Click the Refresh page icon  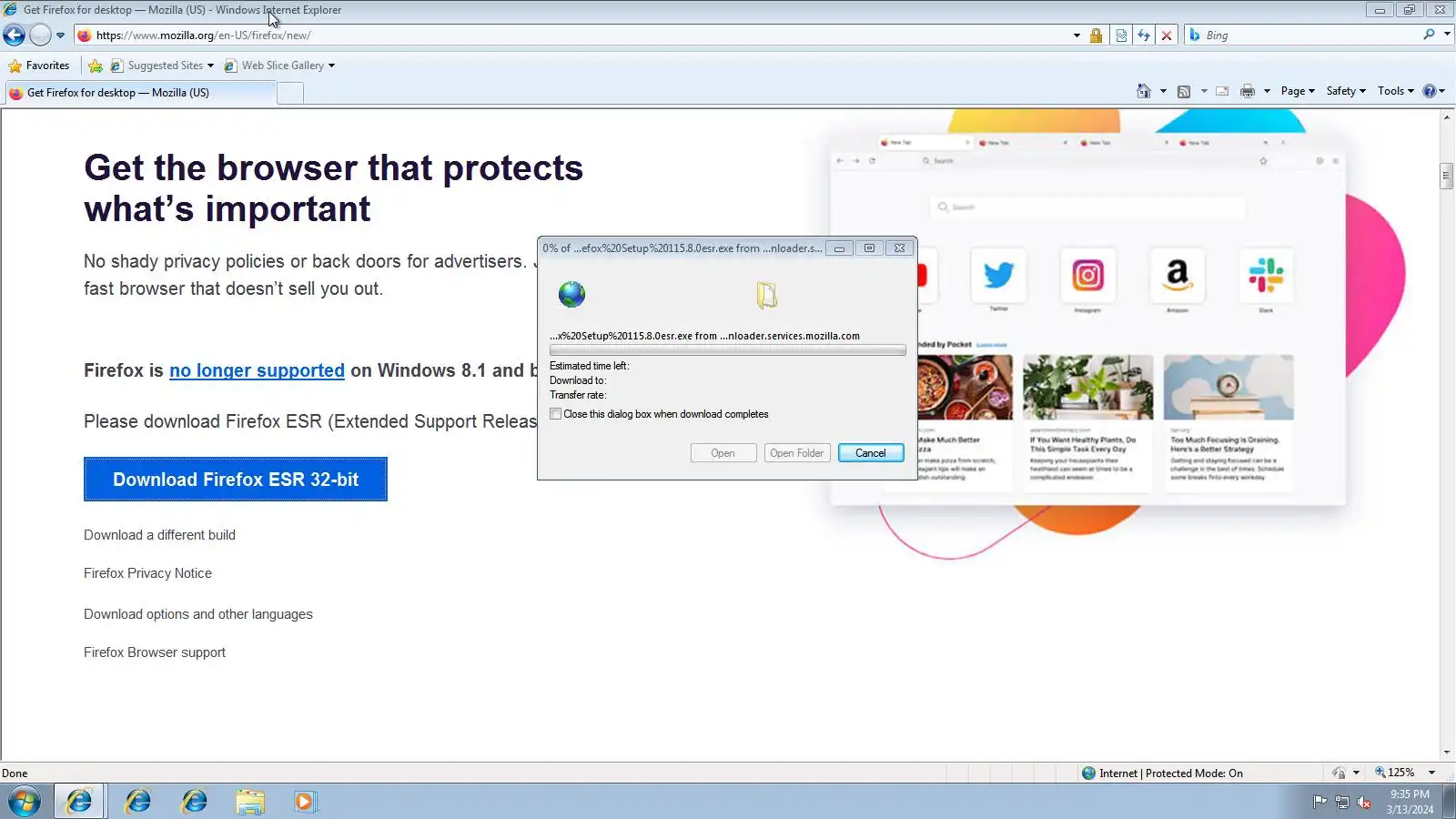tap(1144, 35)
